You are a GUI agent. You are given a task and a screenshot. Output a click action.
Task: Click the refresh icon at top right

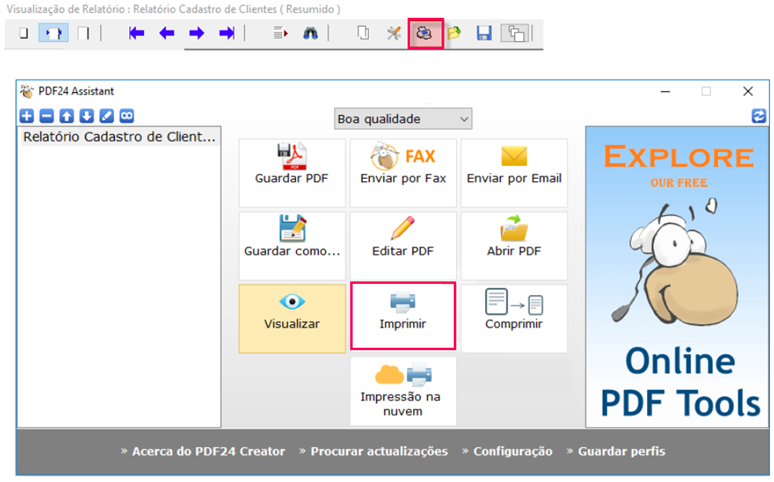(x=759, y=117)
